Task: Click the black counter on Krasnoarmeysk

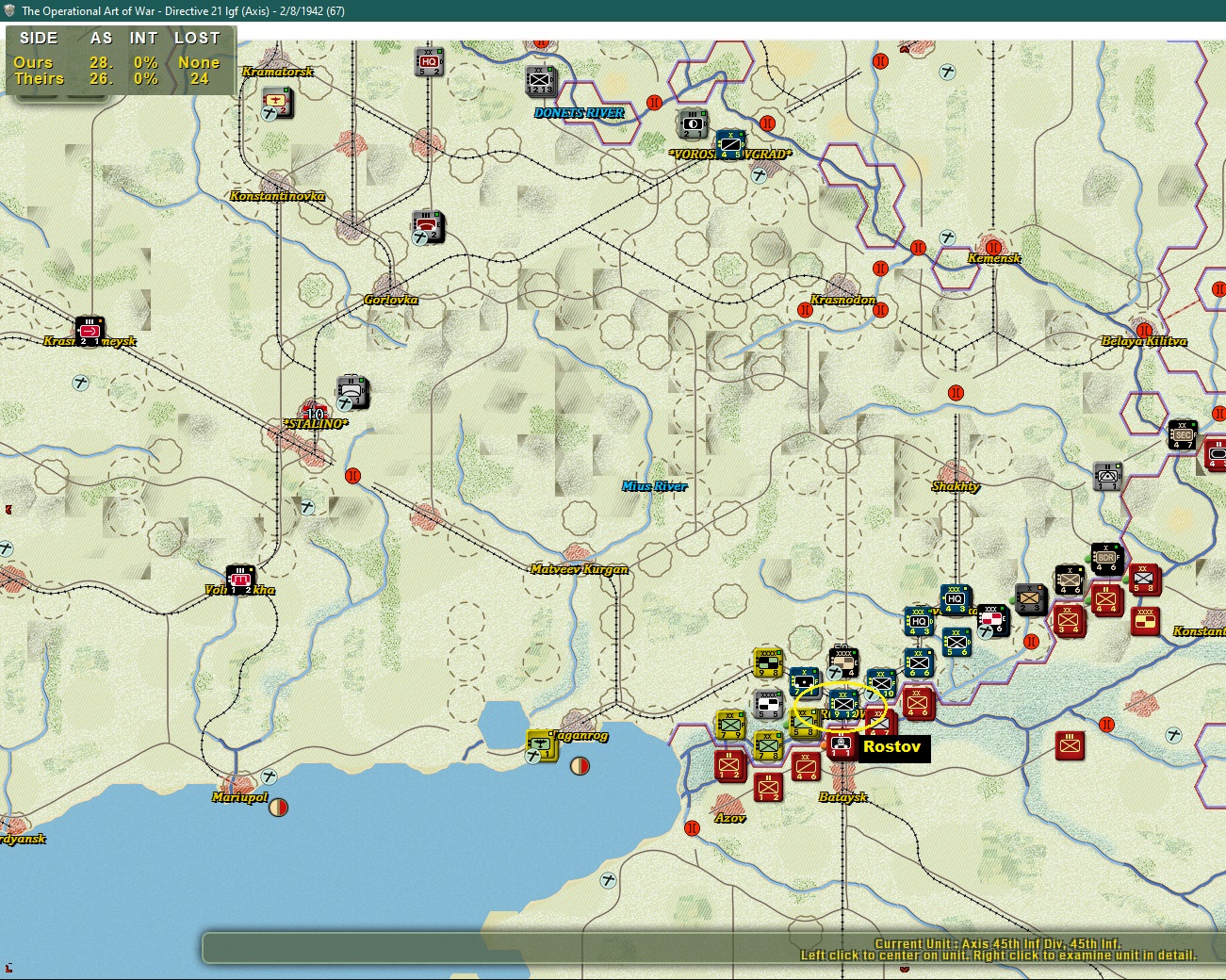Action: click(x=90, y=331)
